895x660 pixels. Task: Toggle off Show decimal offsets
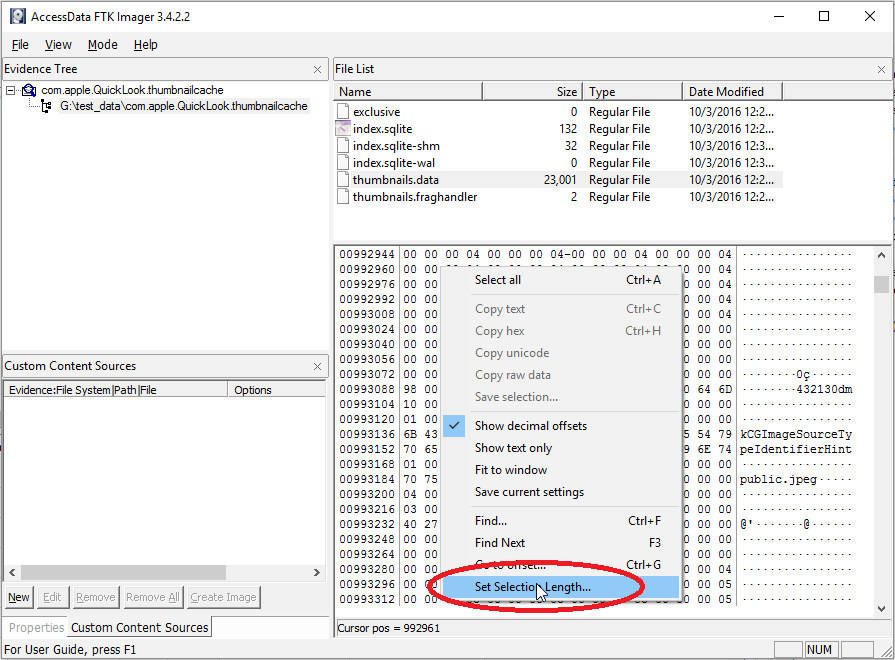click(x=532, y=425)
